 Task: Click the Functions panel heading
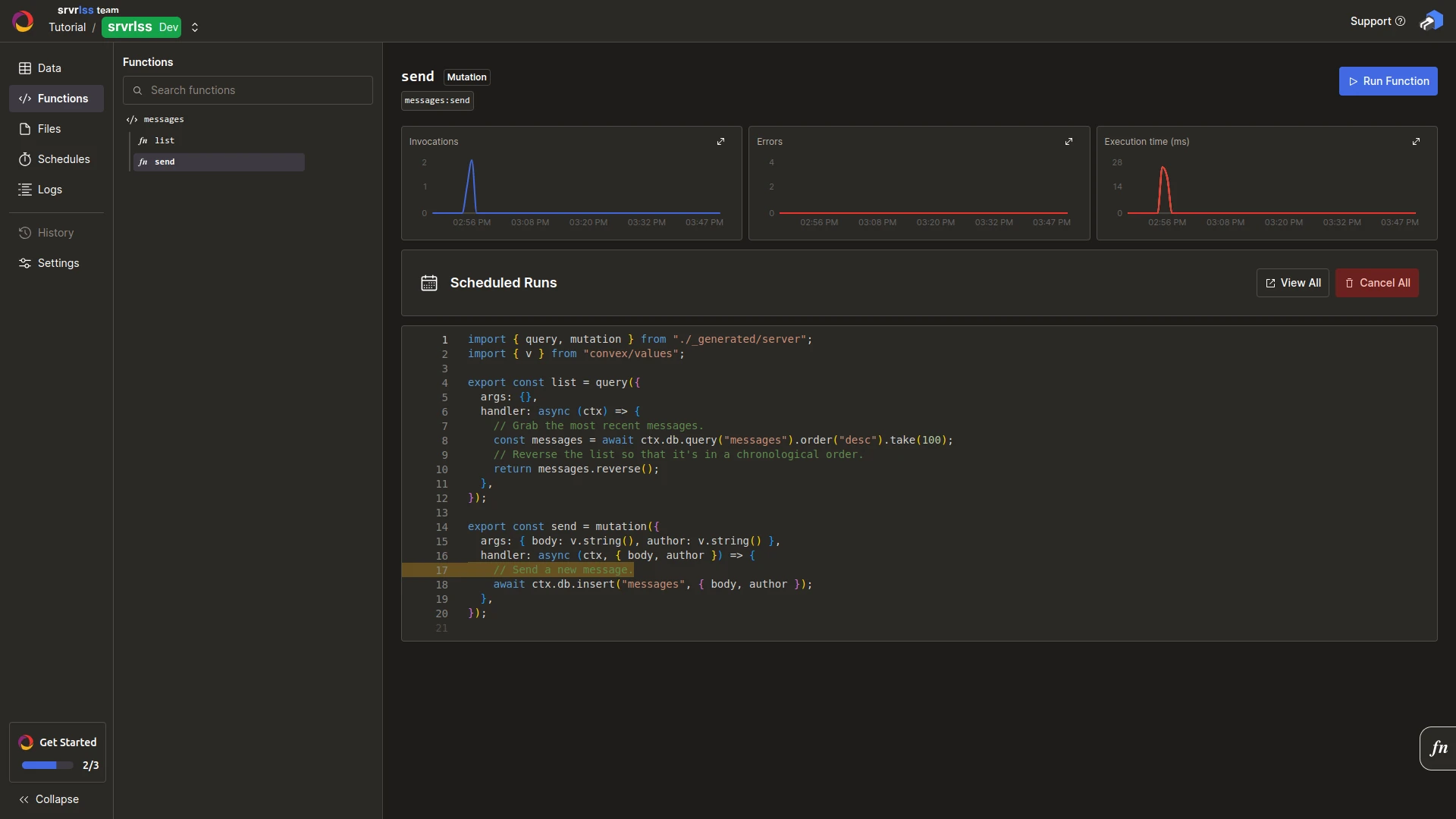click(148, 62)
